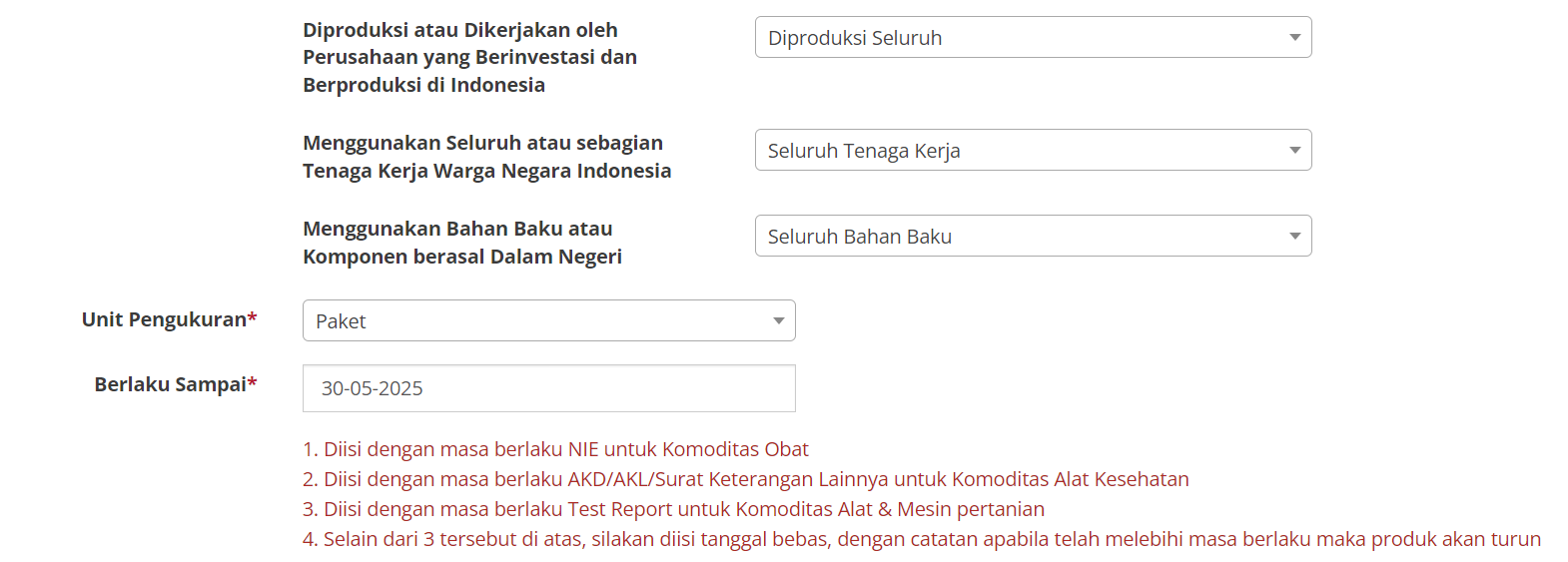Click the Menggunakan Seluruh atau sebagian label

coord(486,157)
